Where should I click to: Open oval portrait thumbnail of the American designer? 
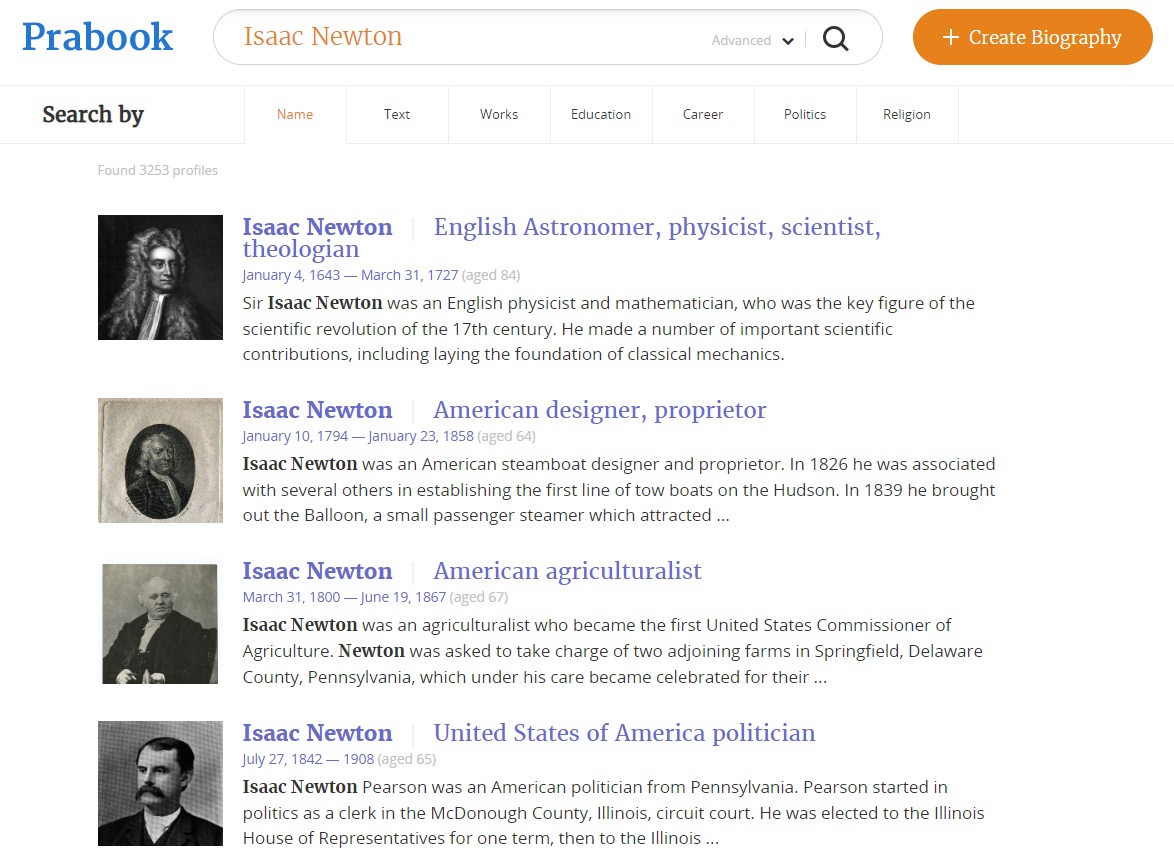click(160, 460)
